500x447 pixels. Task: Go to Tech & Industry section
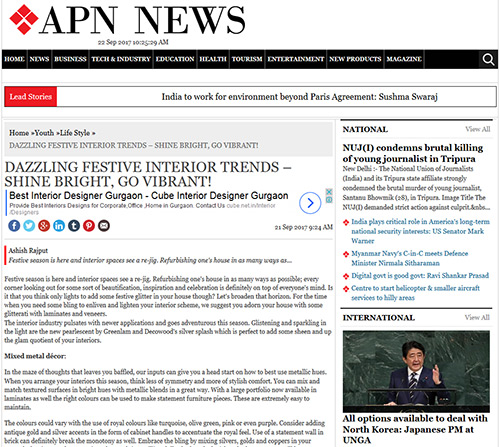click(x=121, y=59)
